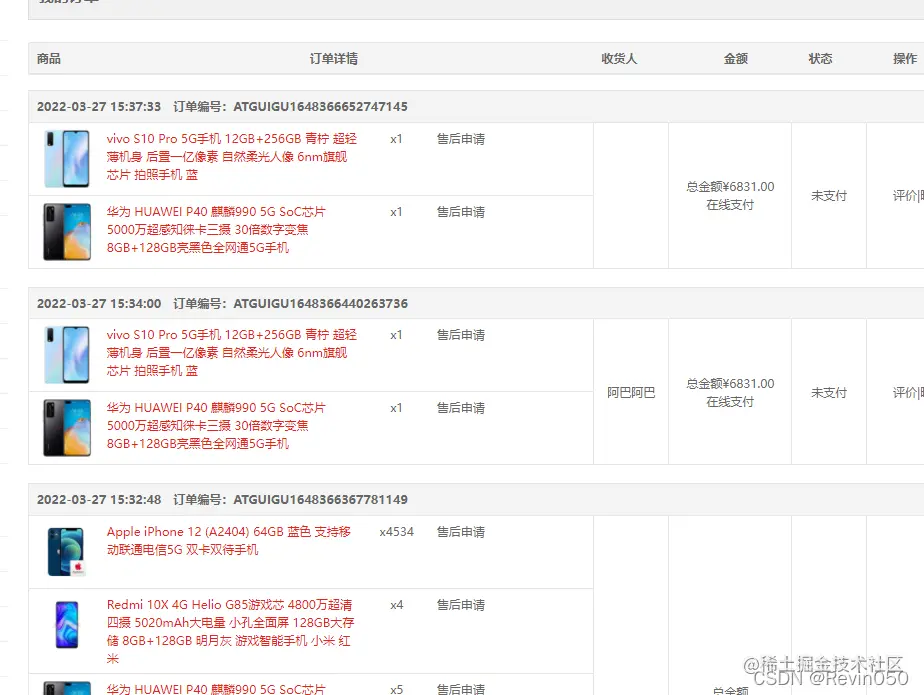Open vivo S10 Pro title link in 15:34:00 order

tap(232, 353)
